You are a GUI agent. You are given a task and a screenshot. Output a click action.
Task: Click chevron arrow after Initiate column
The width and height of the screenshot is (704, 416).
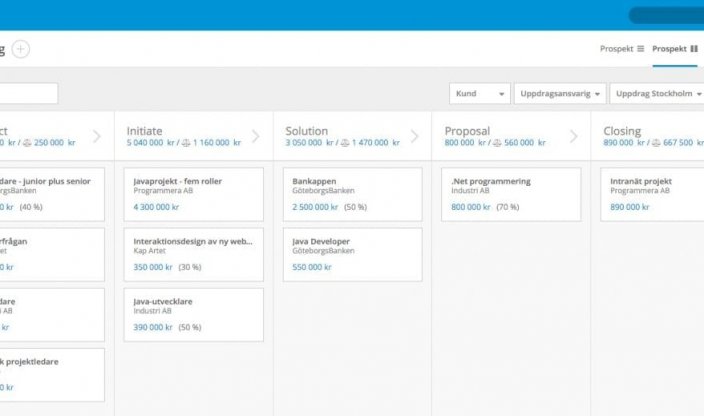255,137
